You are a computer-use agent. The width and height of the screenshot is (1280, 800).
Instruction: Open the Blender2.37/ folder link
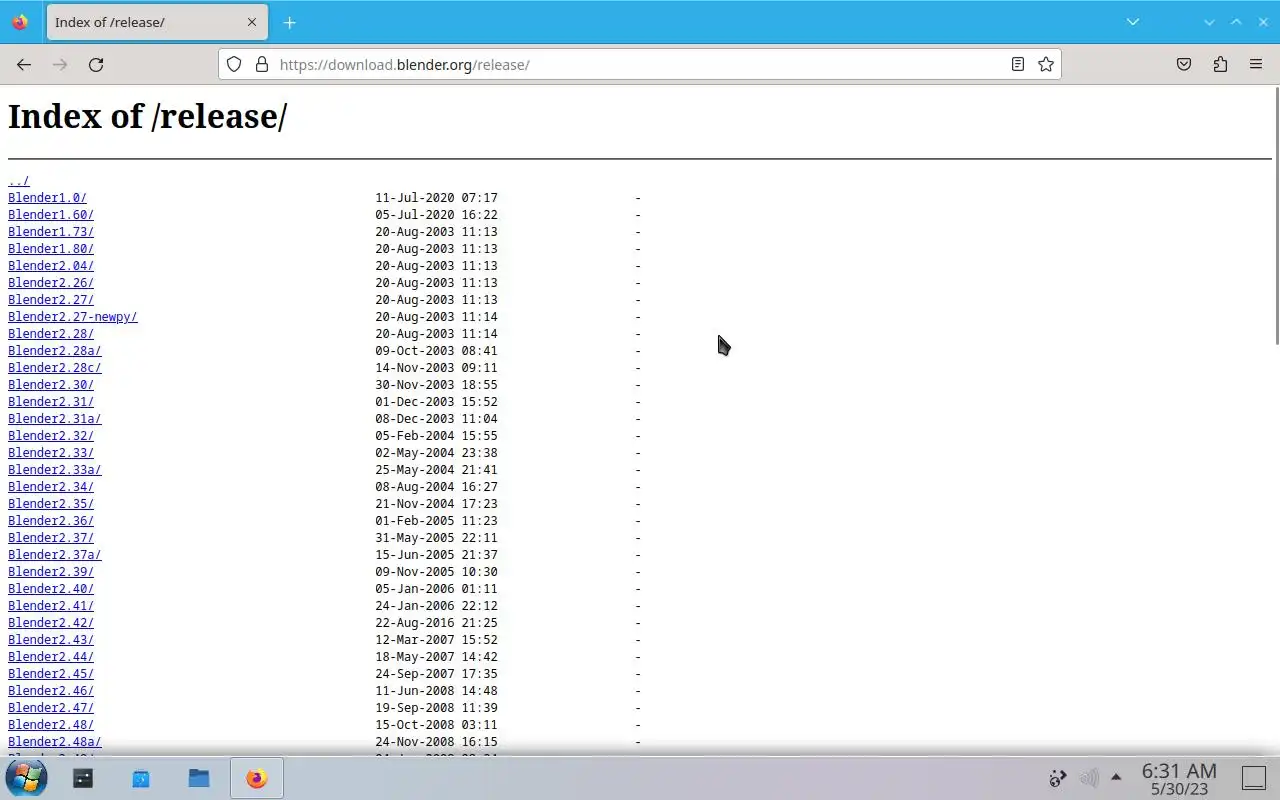point(51,538)
